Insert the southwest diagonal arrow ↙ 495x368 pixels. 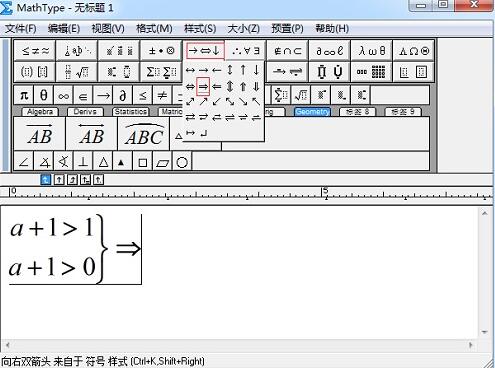pyautogui.click(x=217, y=101)
